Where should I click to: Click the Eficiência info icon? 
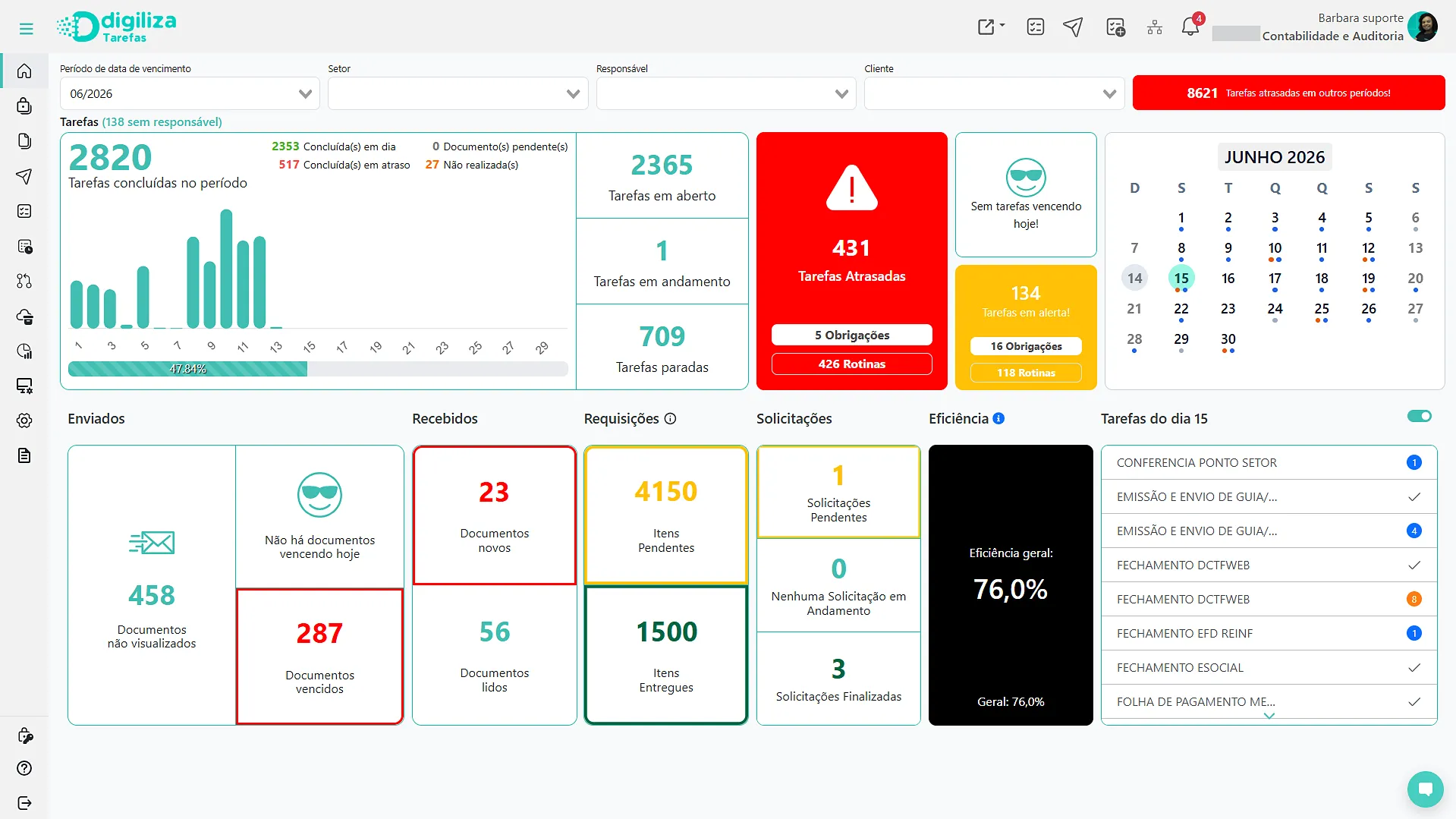998,418
